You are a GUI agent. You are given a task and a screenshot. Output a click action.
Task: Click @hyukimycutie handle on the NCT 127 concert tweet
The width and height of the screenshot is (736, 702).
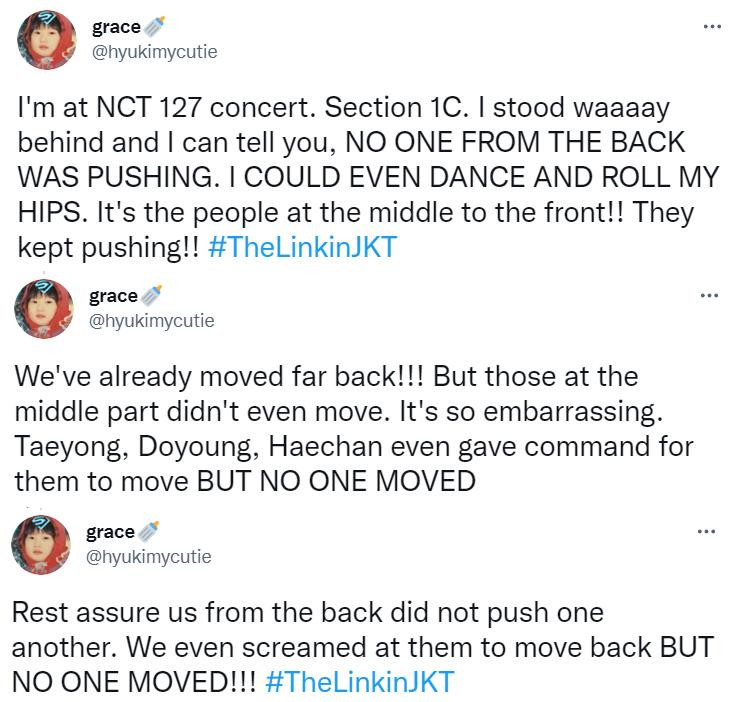pyautogui.click(x=154, y=51)
